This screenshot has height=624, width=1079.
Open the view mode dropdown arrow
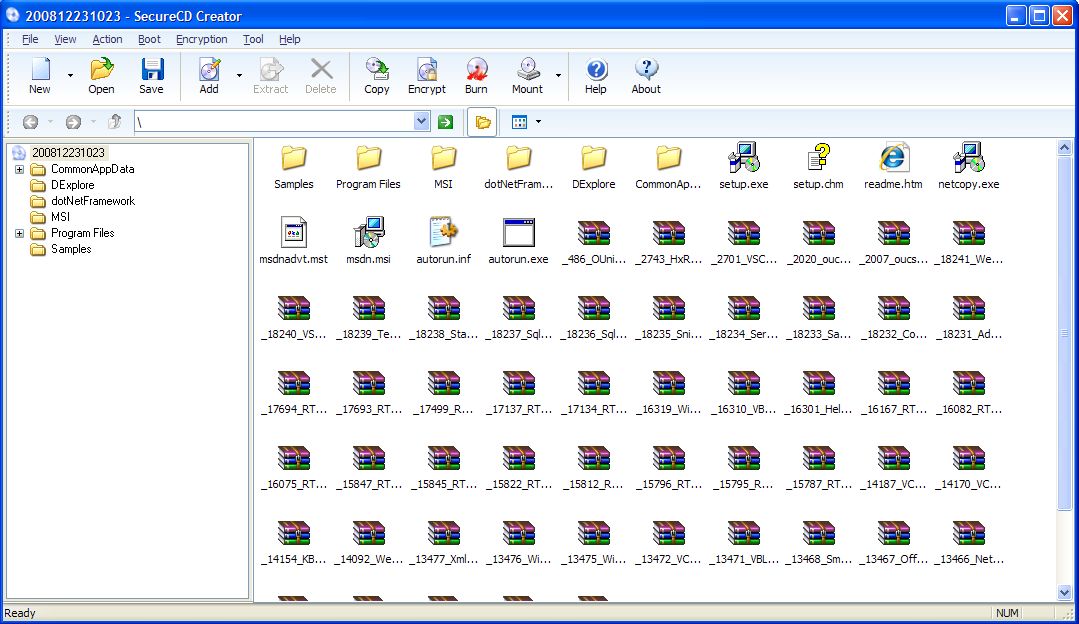click(538, 122)
